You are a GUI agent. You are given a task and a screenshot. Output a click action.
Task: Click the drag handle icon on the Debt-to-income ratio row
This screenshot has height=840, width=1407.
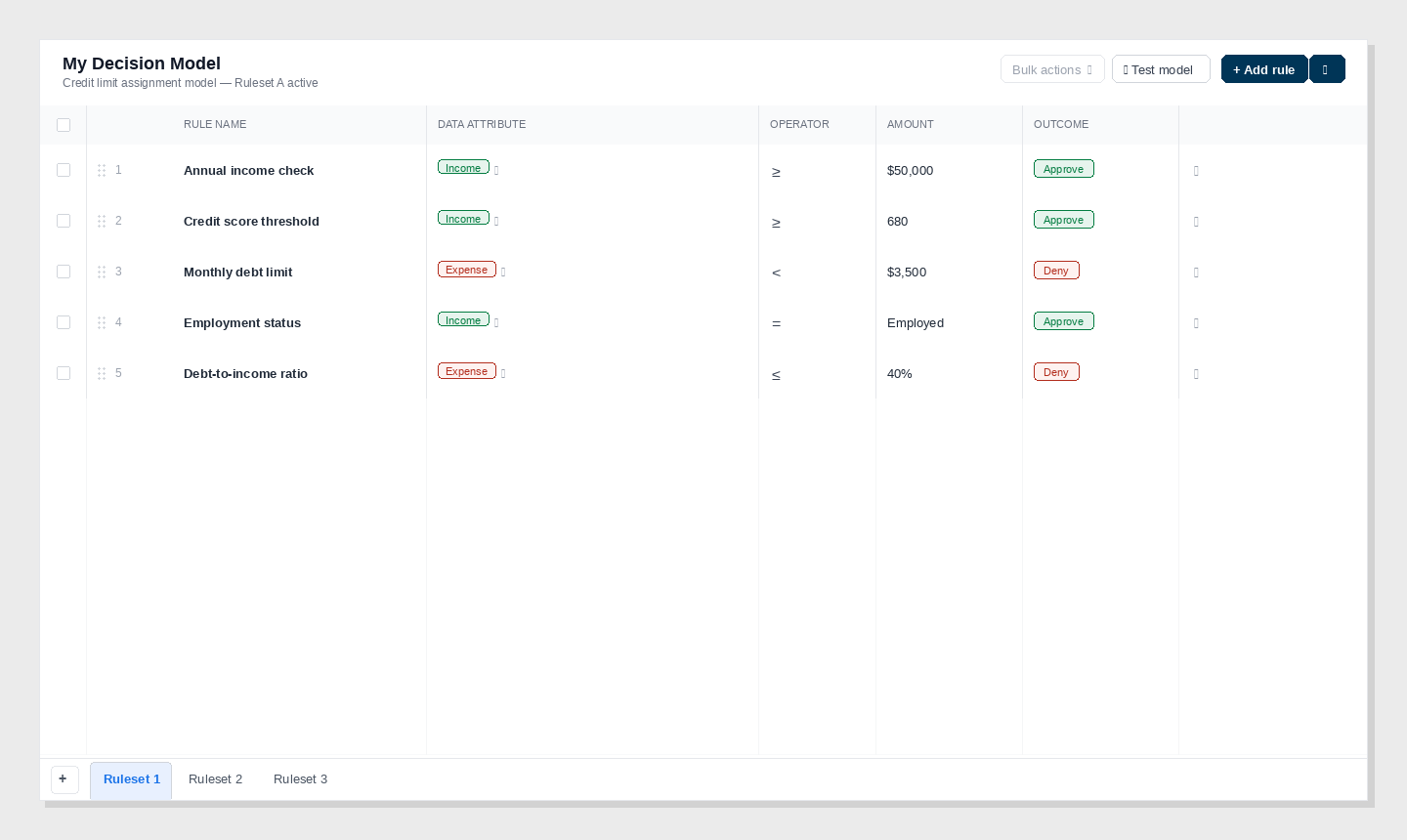[x=103, y=373]
